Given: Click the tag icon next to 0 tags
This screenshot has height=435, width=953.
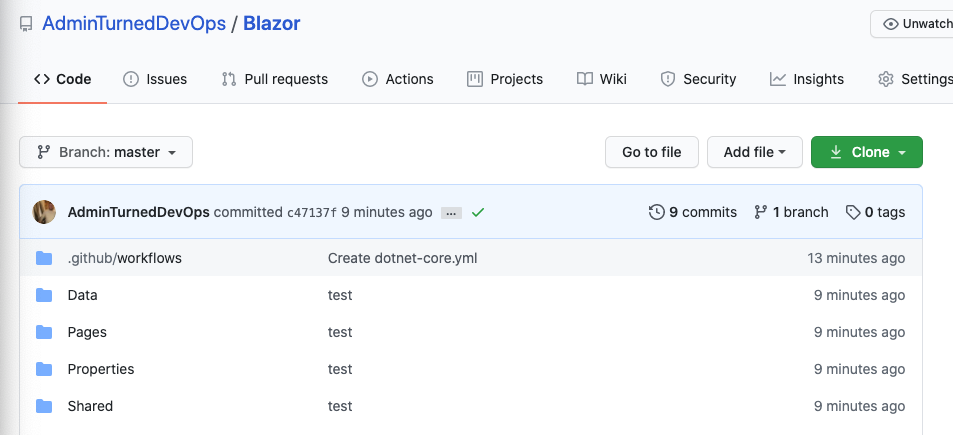Looking at the screenshot, I should click(852, 212).
